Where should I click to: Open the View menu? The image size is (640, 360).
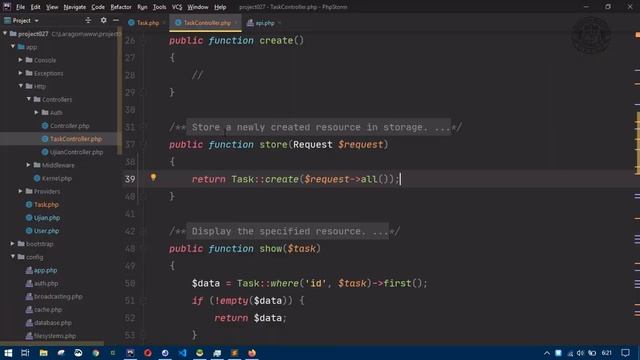(x=52, y=7)
